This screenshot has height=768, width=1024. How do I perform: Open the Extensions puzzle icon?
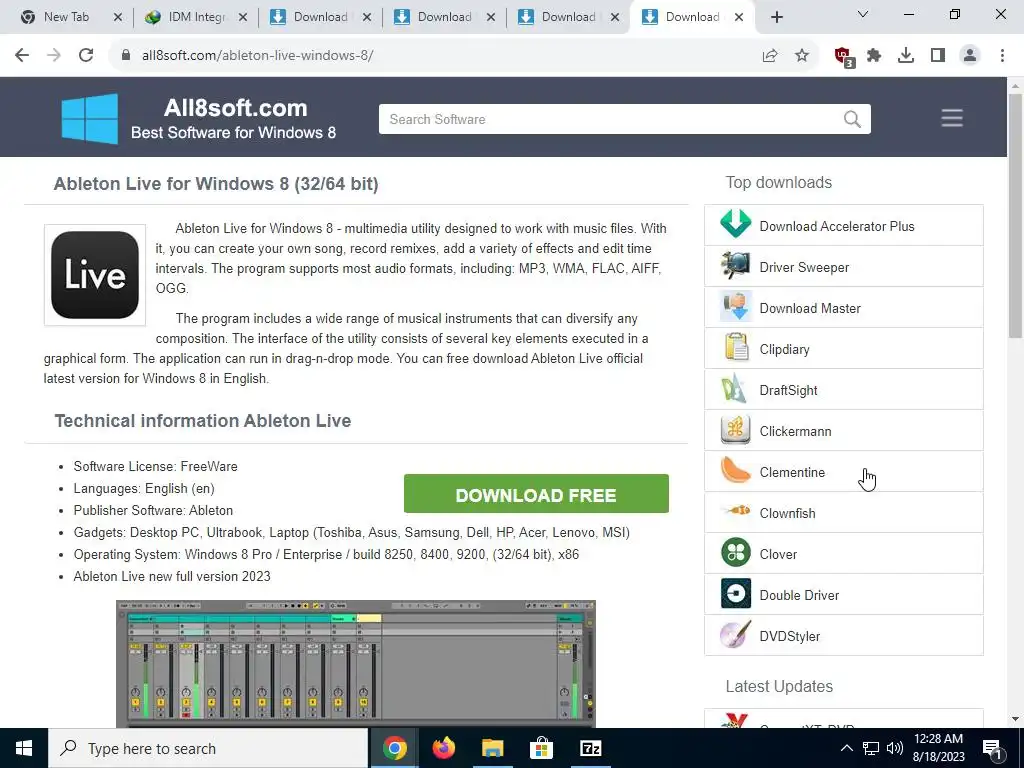coord(874,56)
